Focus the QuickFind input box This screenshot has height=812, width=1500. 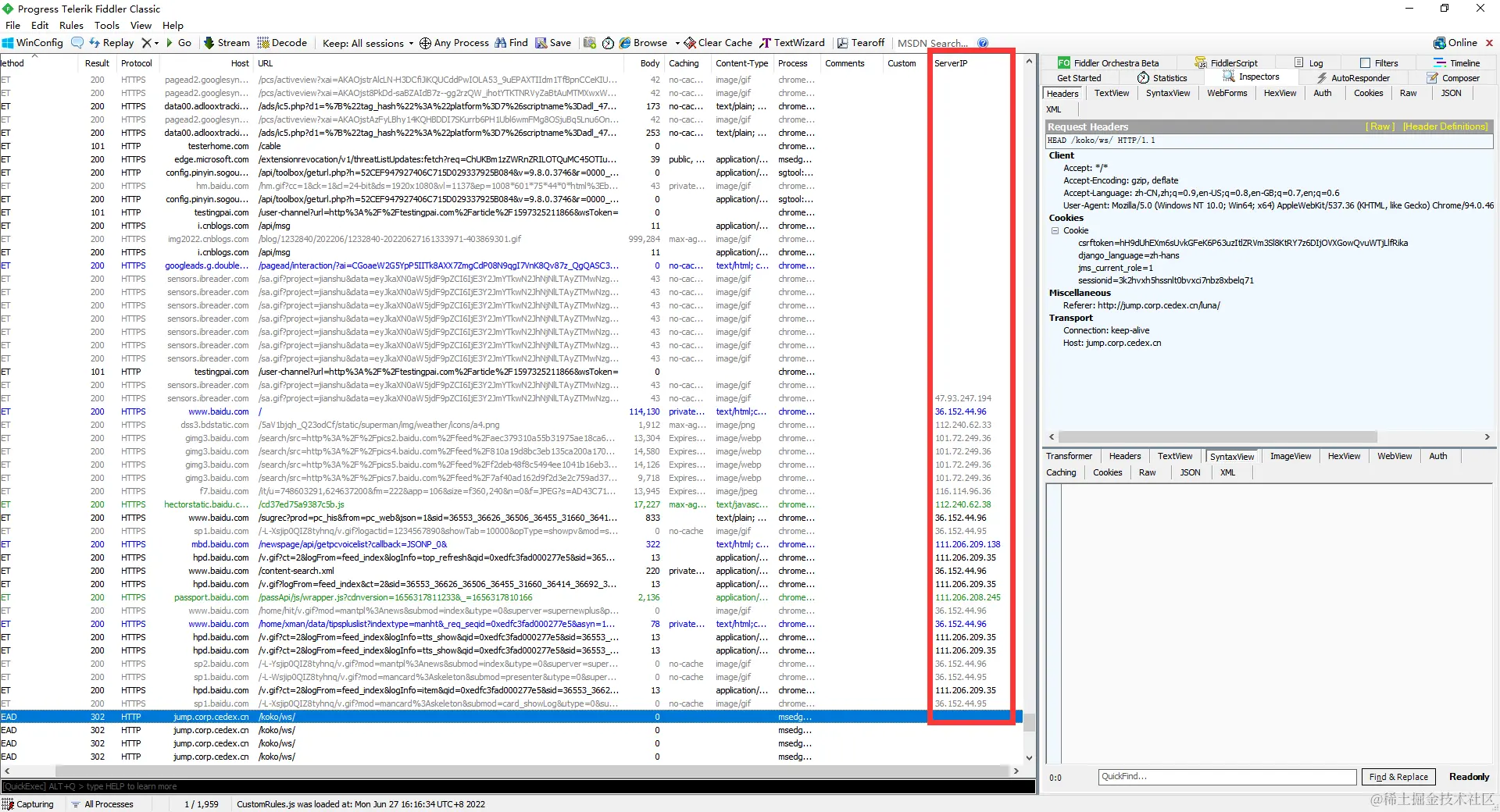[x=1227, y=777]
